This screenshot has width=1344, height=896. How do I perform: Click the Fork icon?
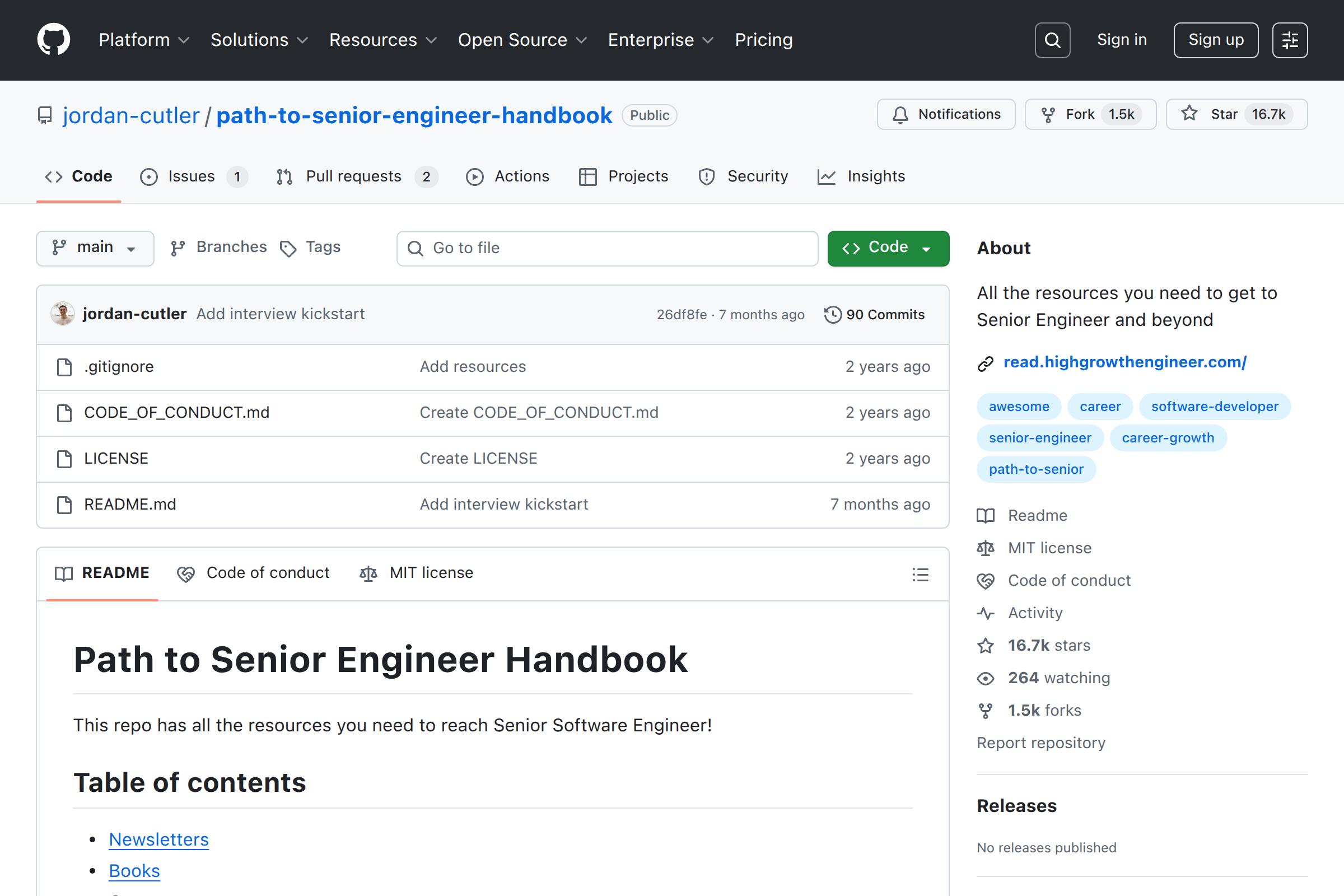1048,115
